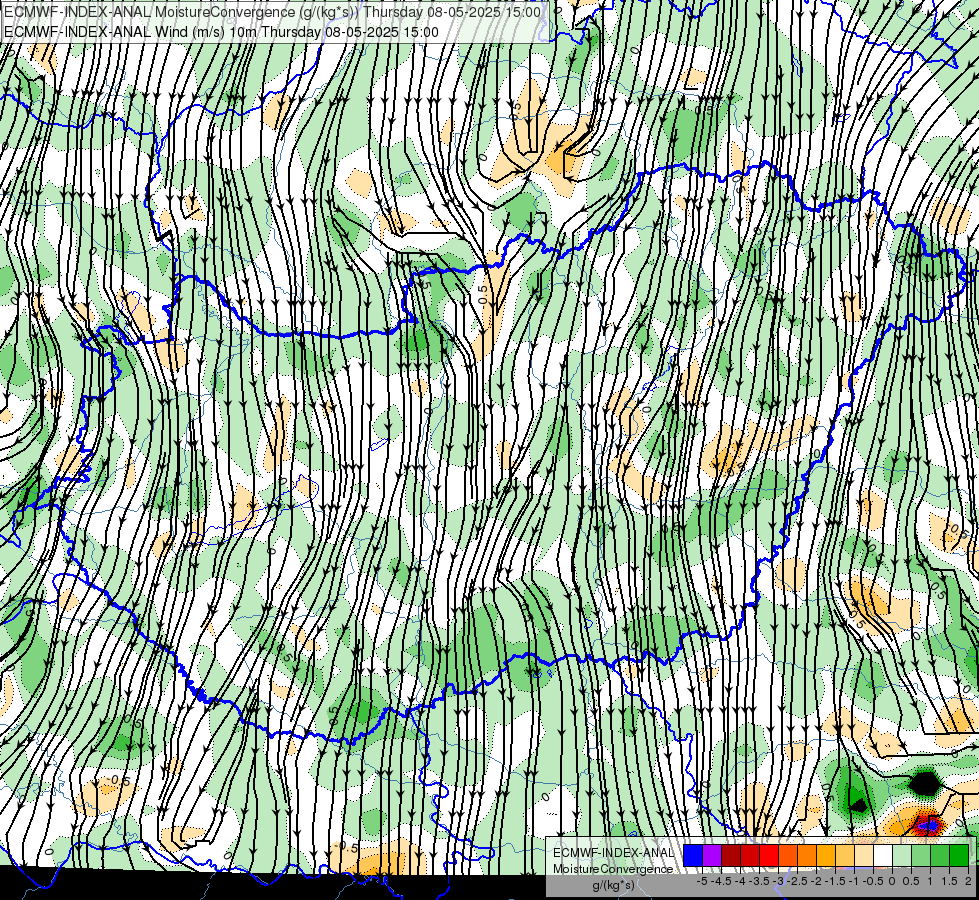
Task: Click the legend scale value -2.5
Action: point(797,881)
